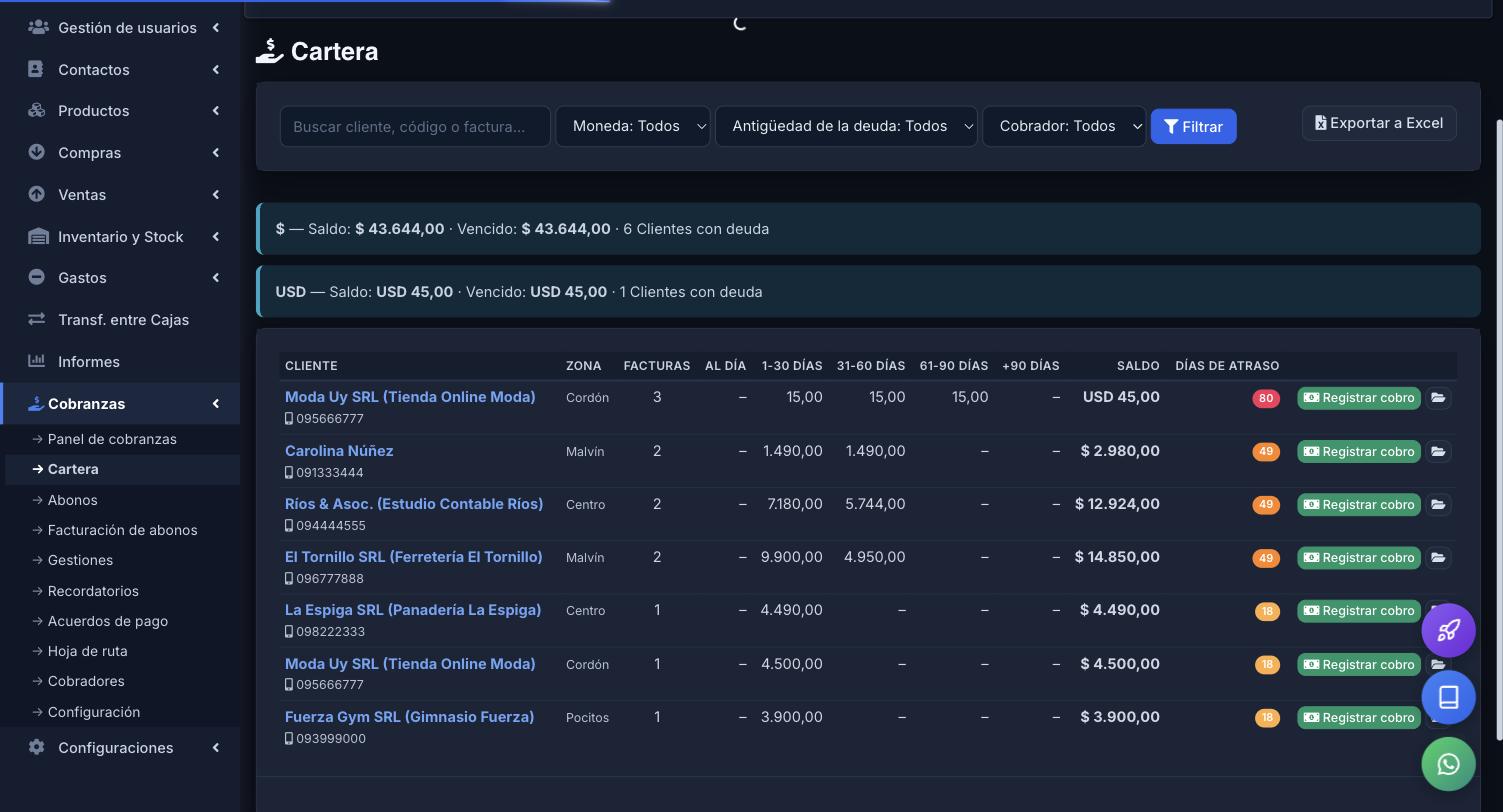Image resolution: width=1503 pixels, height=812 pixels.
Task: Open folder icon for USD 45,00 row
Action: [1438, 397]
